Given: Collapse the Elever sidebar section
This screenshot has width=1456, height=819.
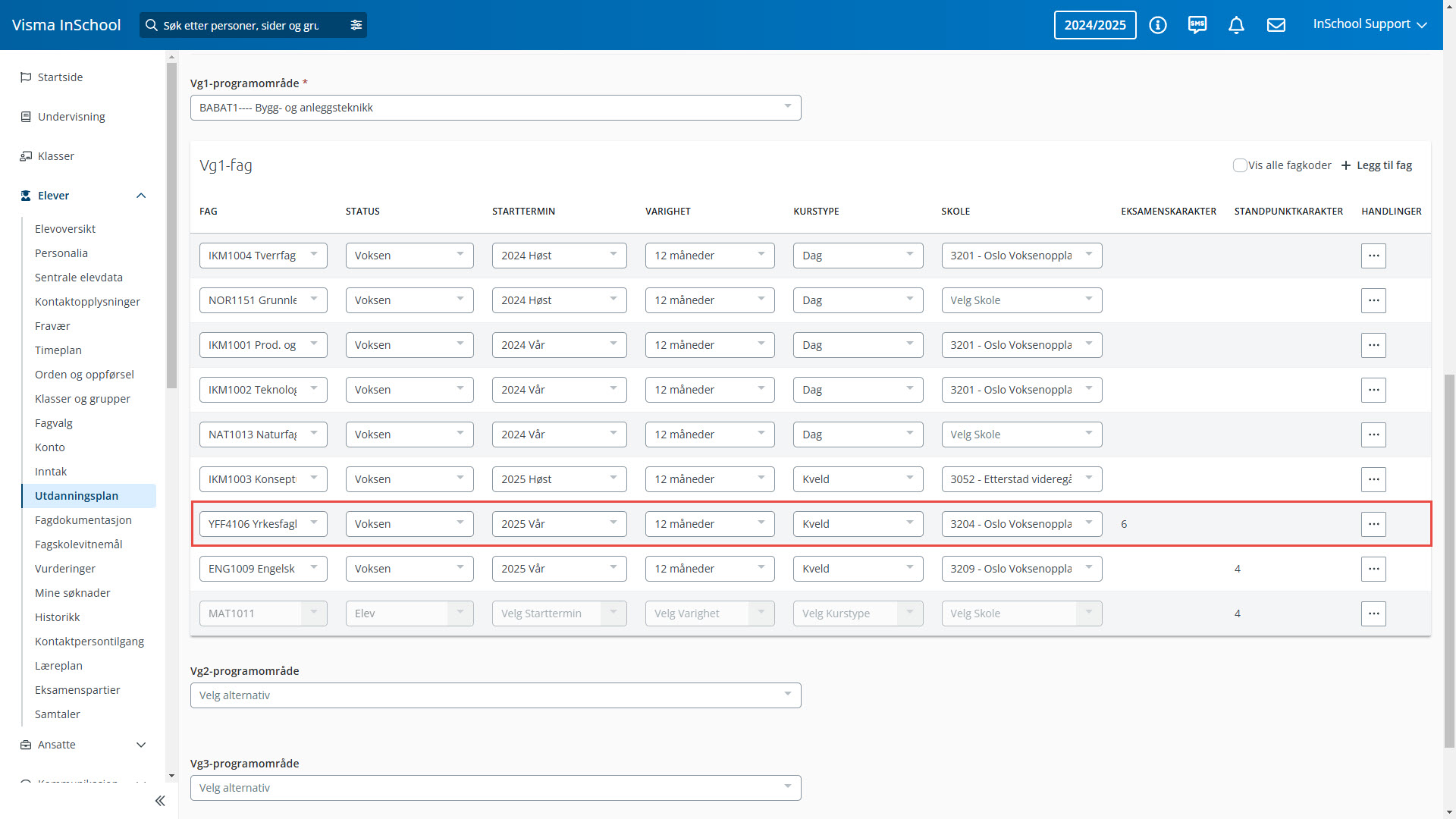Looking at the screenshot, I should (x=141, y=196).
